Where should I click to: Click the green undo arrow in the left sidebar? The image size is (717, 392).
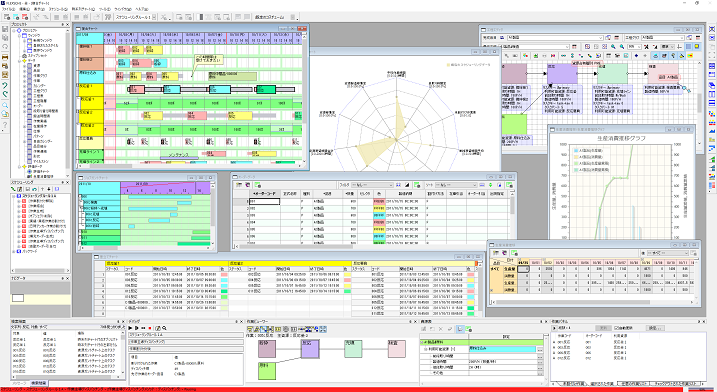(5, 85)
